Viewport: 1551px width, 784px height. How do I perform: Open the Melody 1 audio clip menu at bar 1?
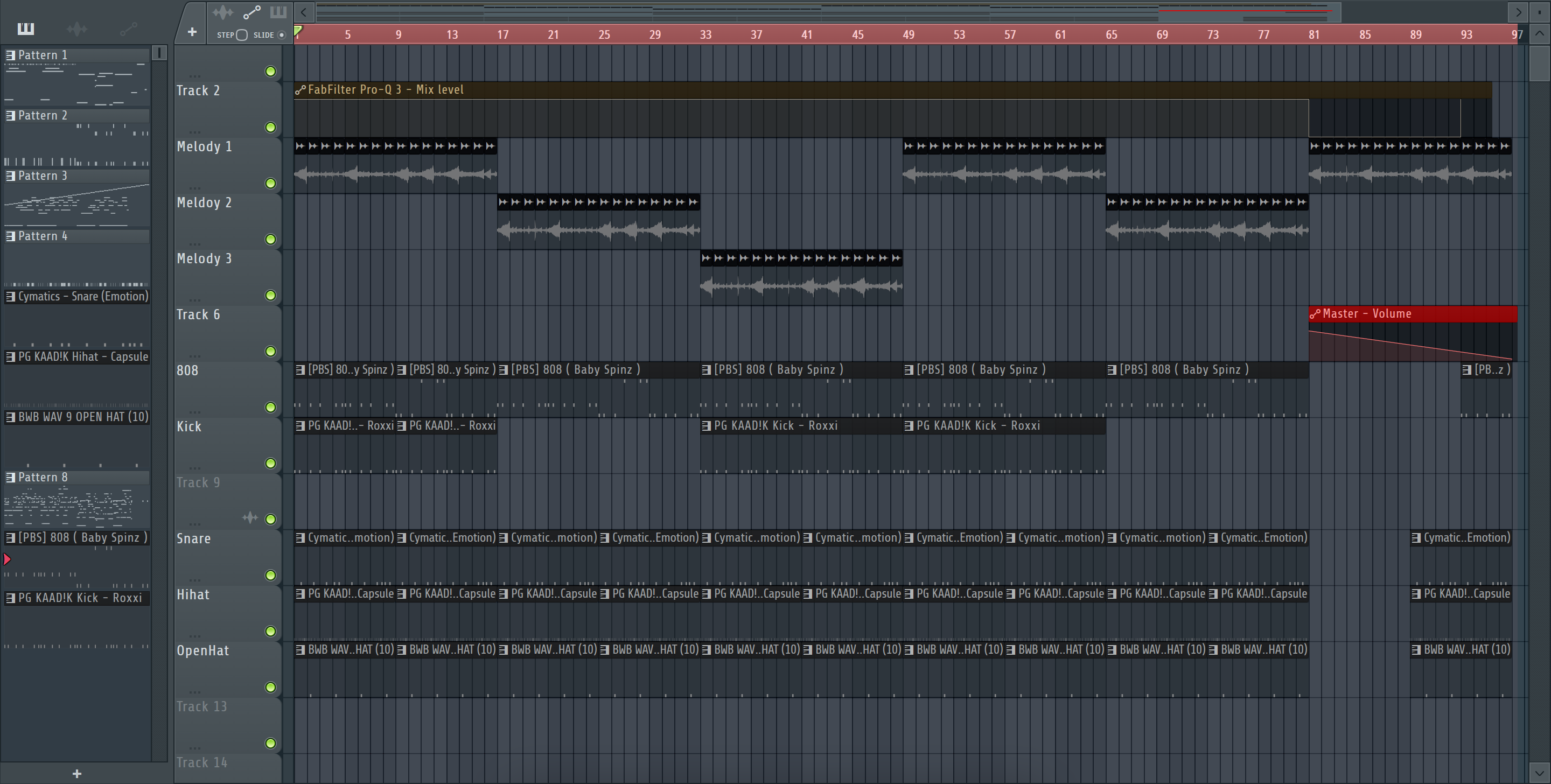click(299, 146)
